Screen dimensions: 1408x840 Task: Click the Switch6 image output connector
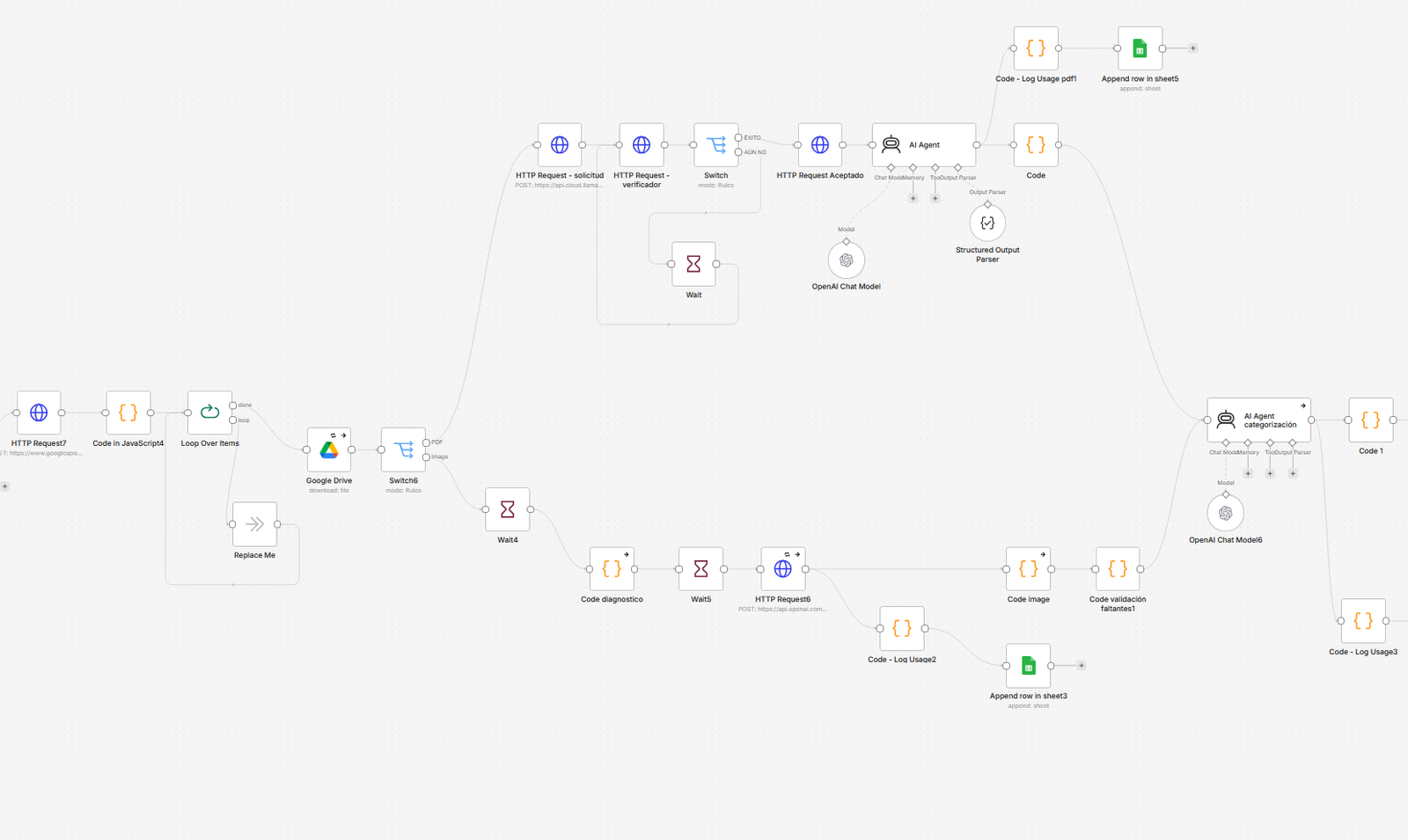tap(427, 457)
